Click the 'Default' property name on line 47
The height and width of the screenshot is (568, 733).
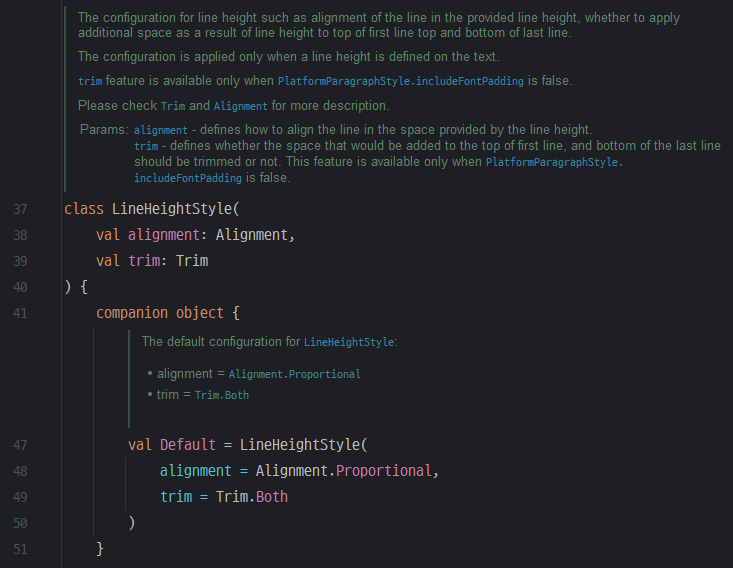[188, 445]
